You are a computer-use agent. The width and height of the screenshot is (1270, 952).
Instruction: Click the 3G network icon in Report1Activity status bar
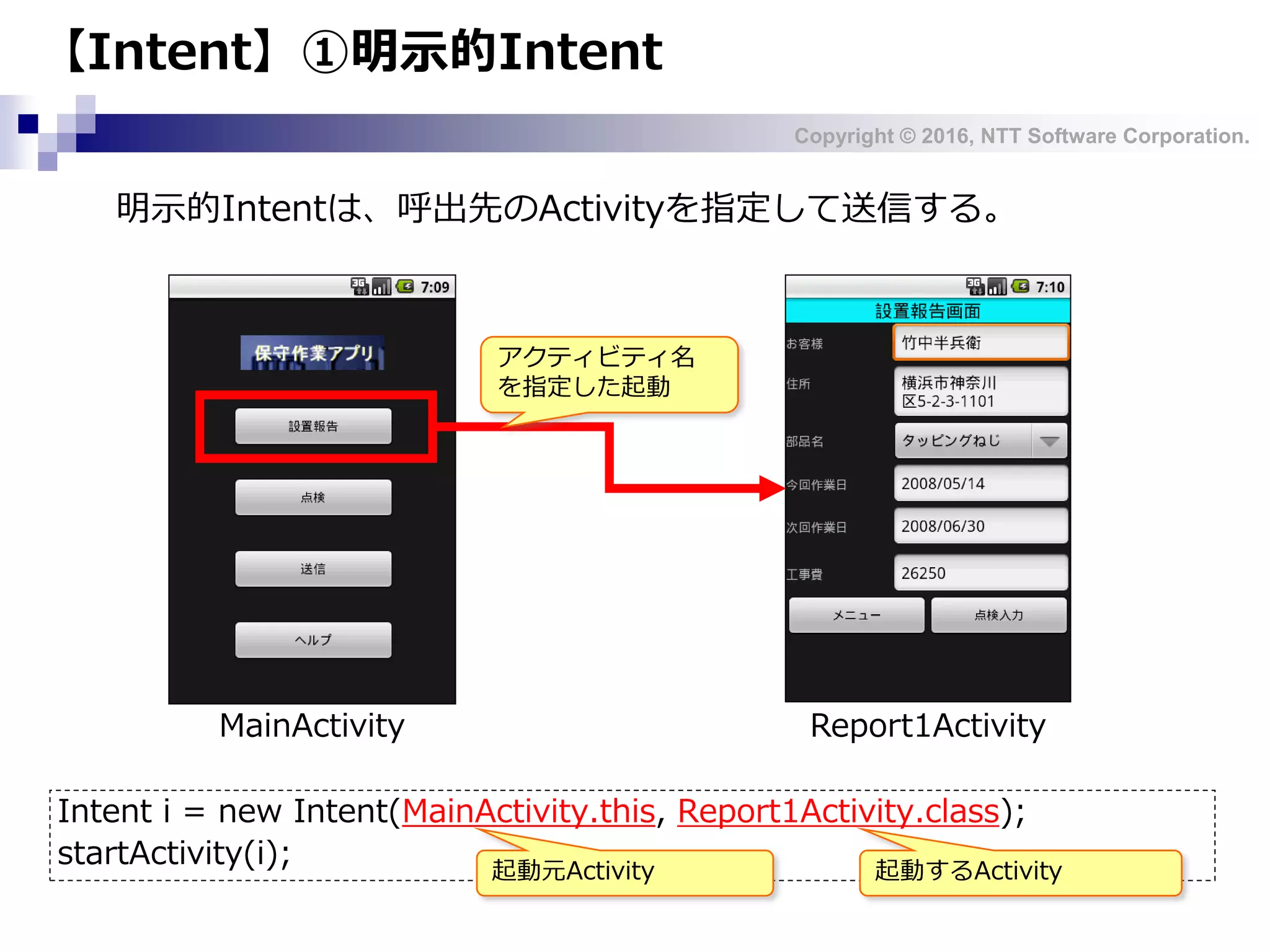[975, 286]
